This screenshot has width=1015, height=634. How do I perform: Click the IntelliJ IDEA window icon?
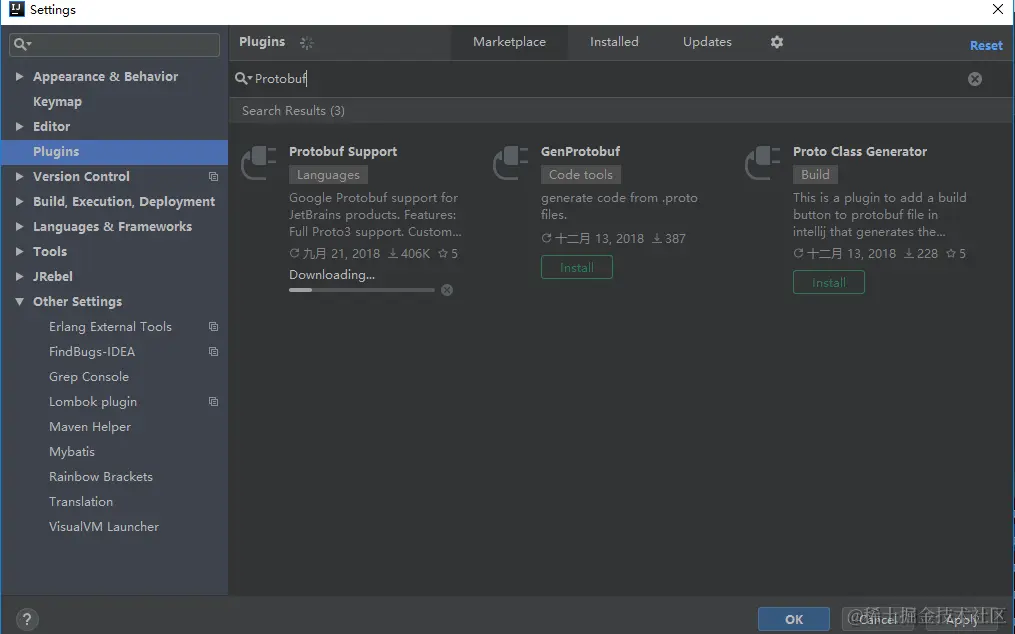(x=16, y=9)
